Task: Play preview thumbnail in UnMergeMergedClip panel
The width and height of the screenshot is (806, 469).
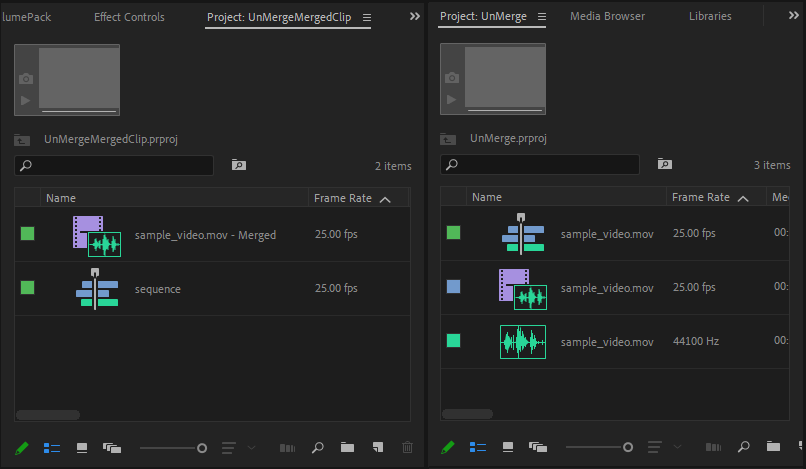Action: click(x=25, y=100)
